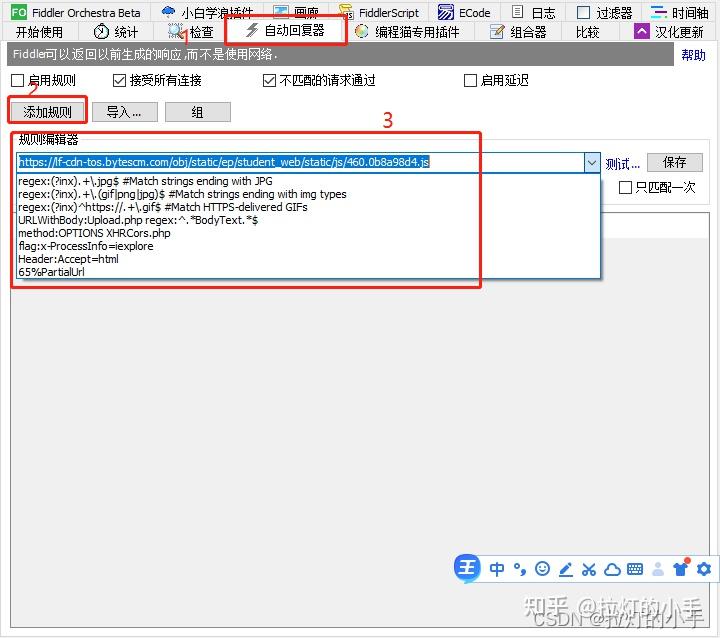Check the 只匹配一次 checkbox
Screen dimensions: 720x638
point(625,187)
